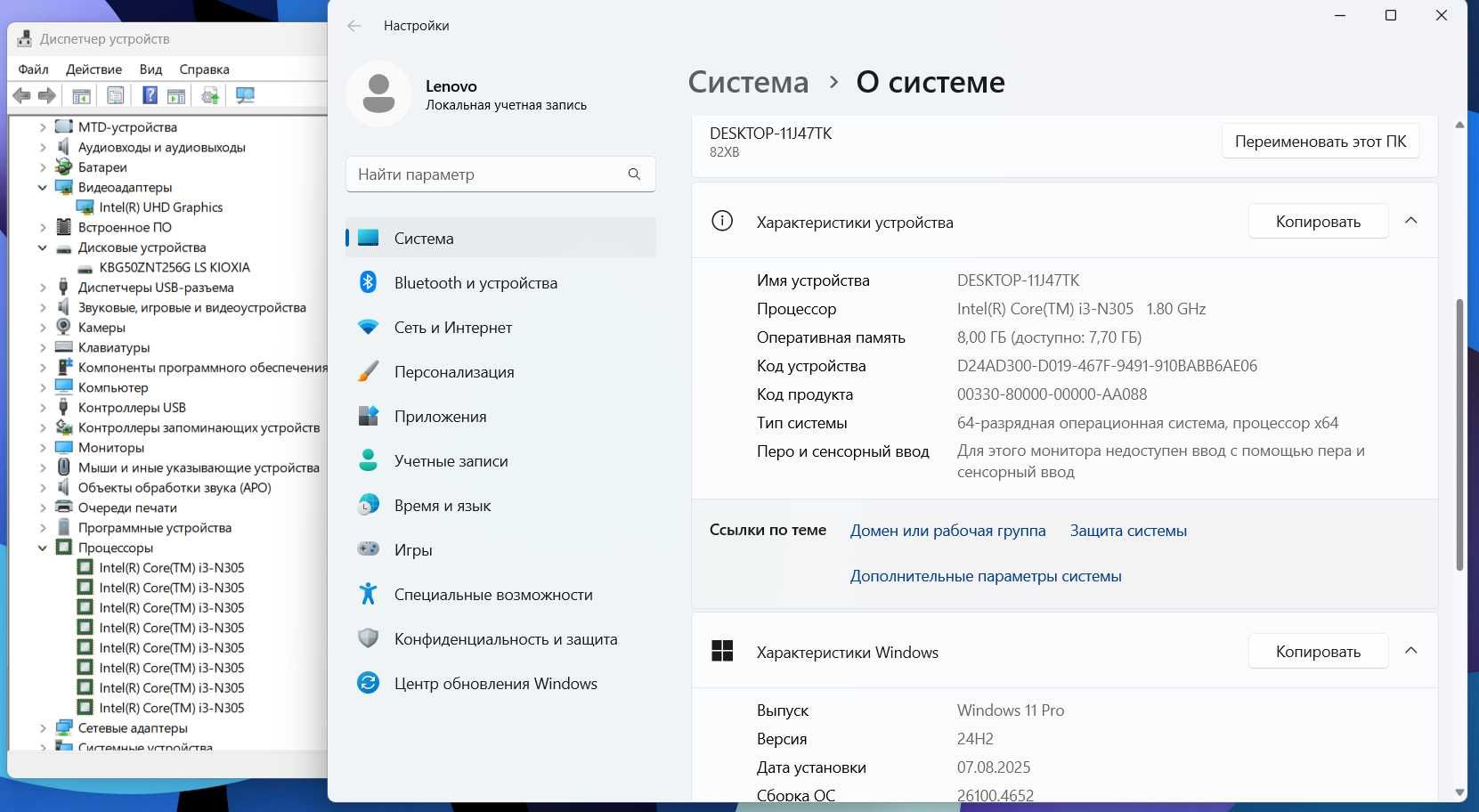Open Время и язык settings section
This screenshot has height=812, width=1479.
(x=500, y=506)
